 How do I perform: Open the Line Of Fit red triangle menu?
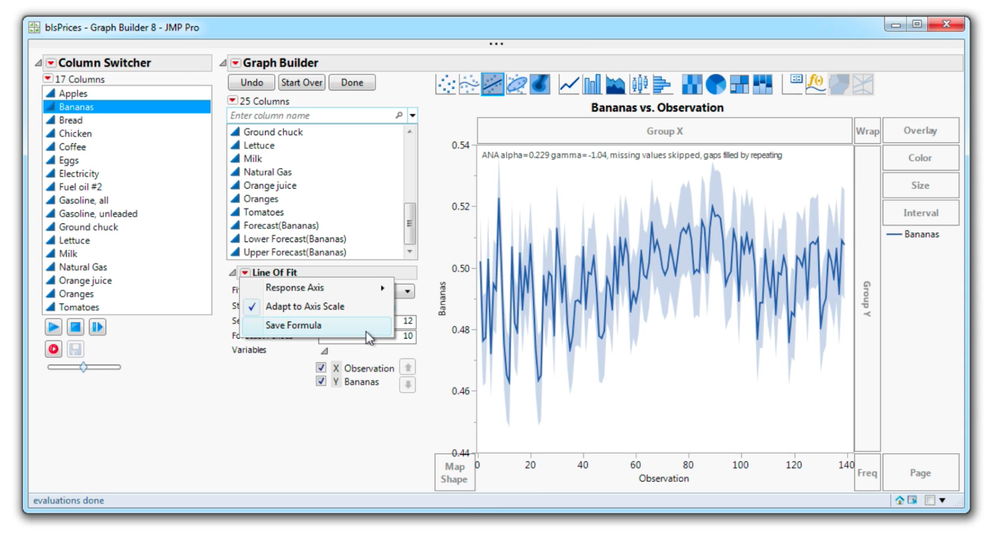244,272
